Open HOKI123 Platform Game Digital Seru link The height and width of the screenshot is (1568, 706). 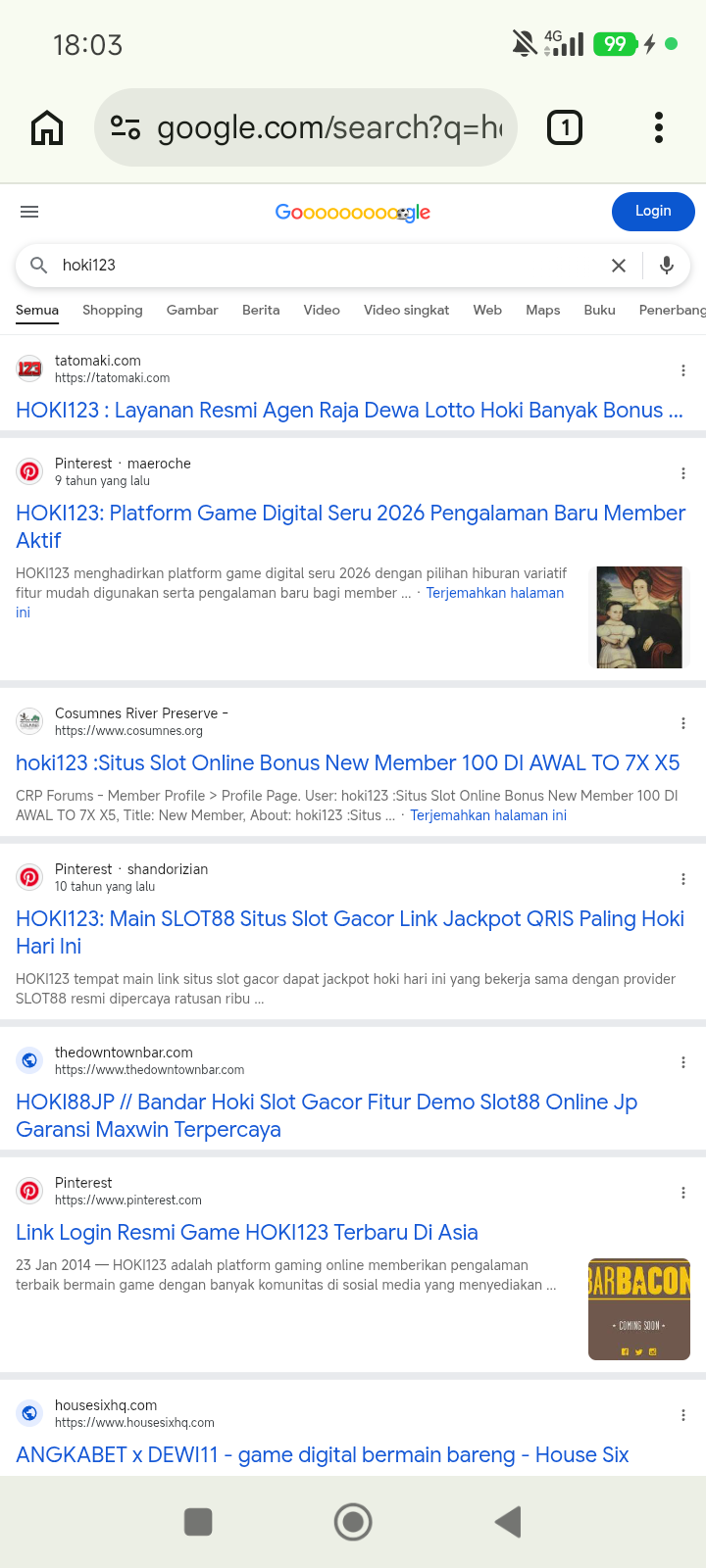[x=351, y=526]
